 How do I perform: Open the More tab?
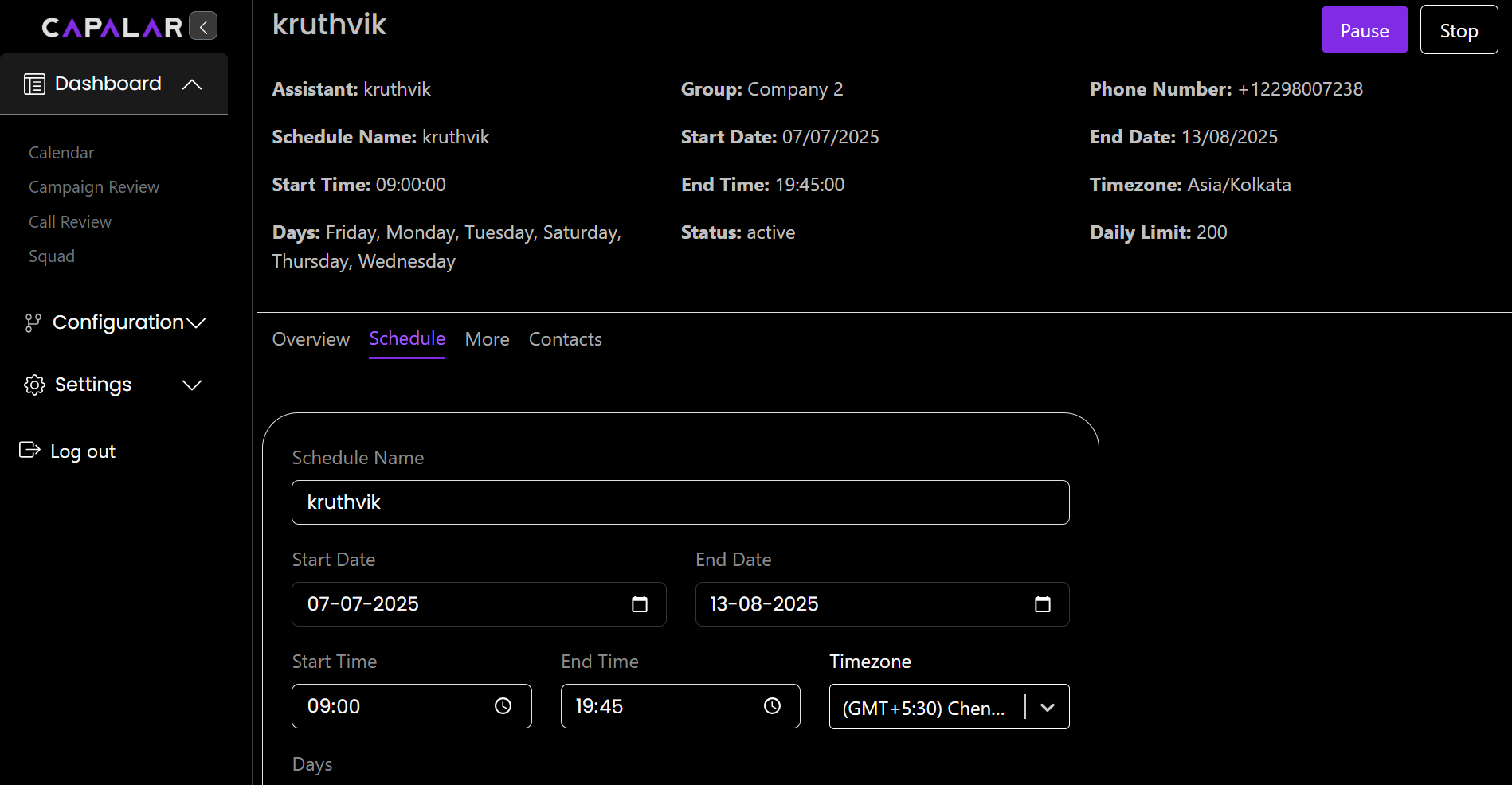point(487,339)
